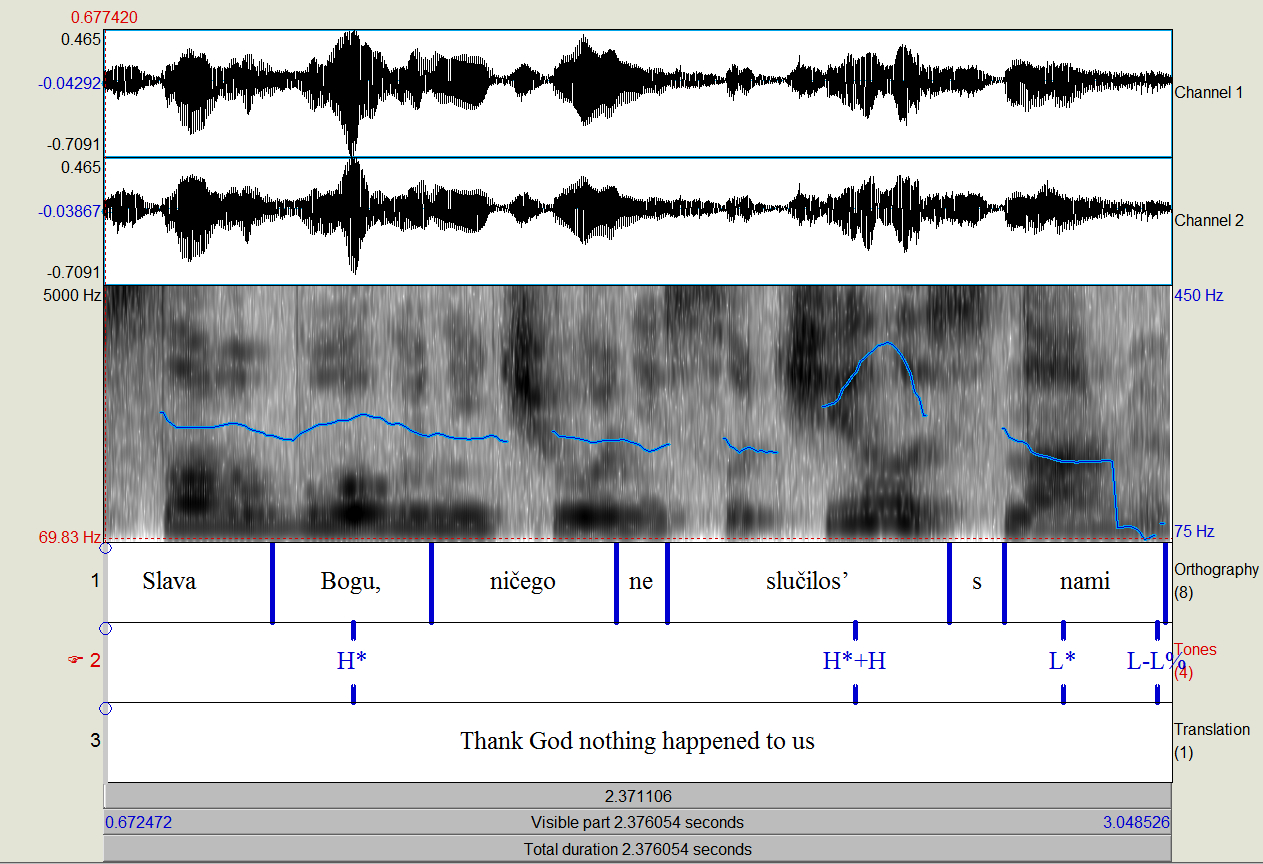1263x864 pixels.
Task: Click the Channel 2 label
Action: (x=1208, y=220)
